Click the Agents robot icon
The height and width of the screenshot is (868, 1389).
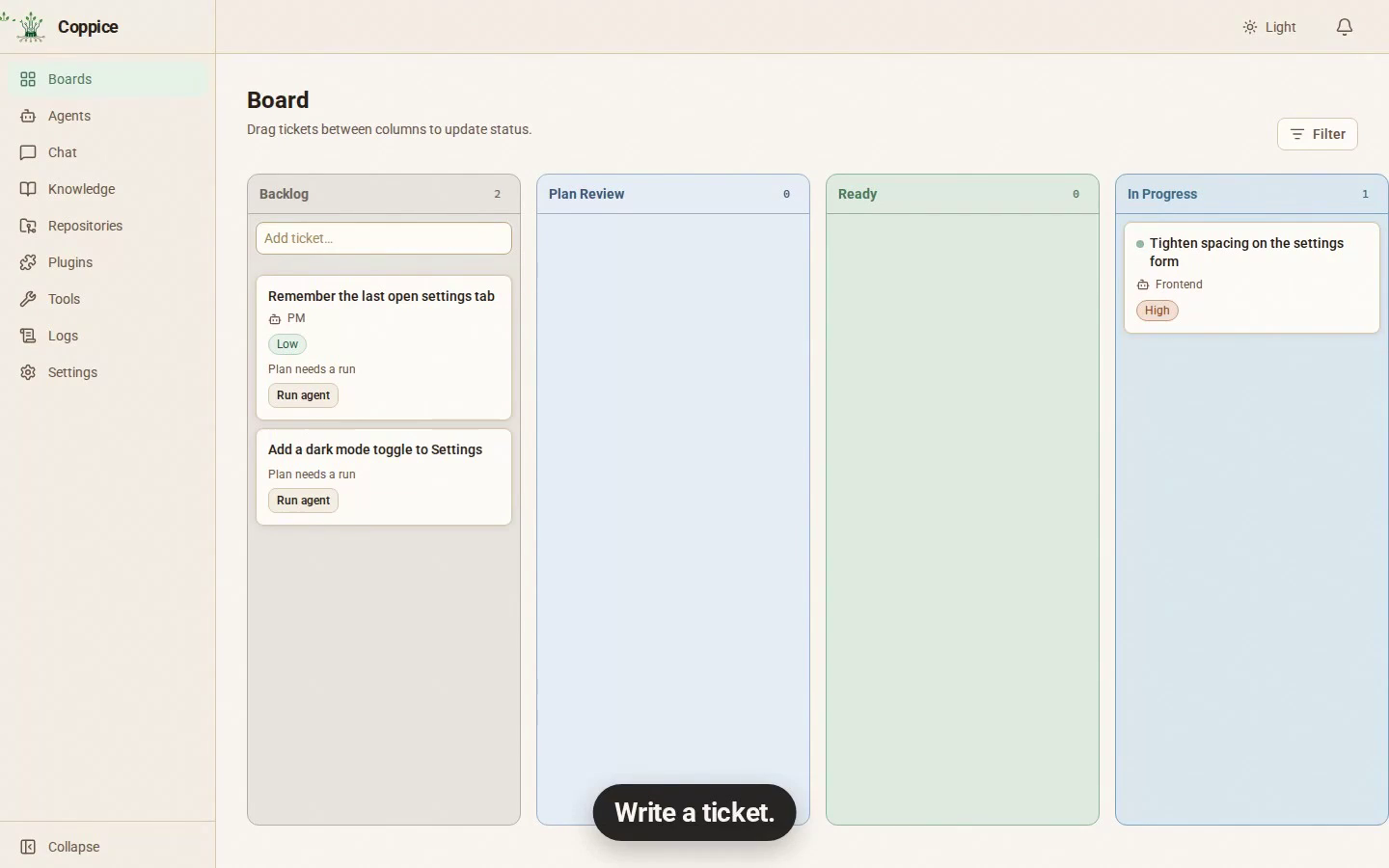[x=28, y=116]
